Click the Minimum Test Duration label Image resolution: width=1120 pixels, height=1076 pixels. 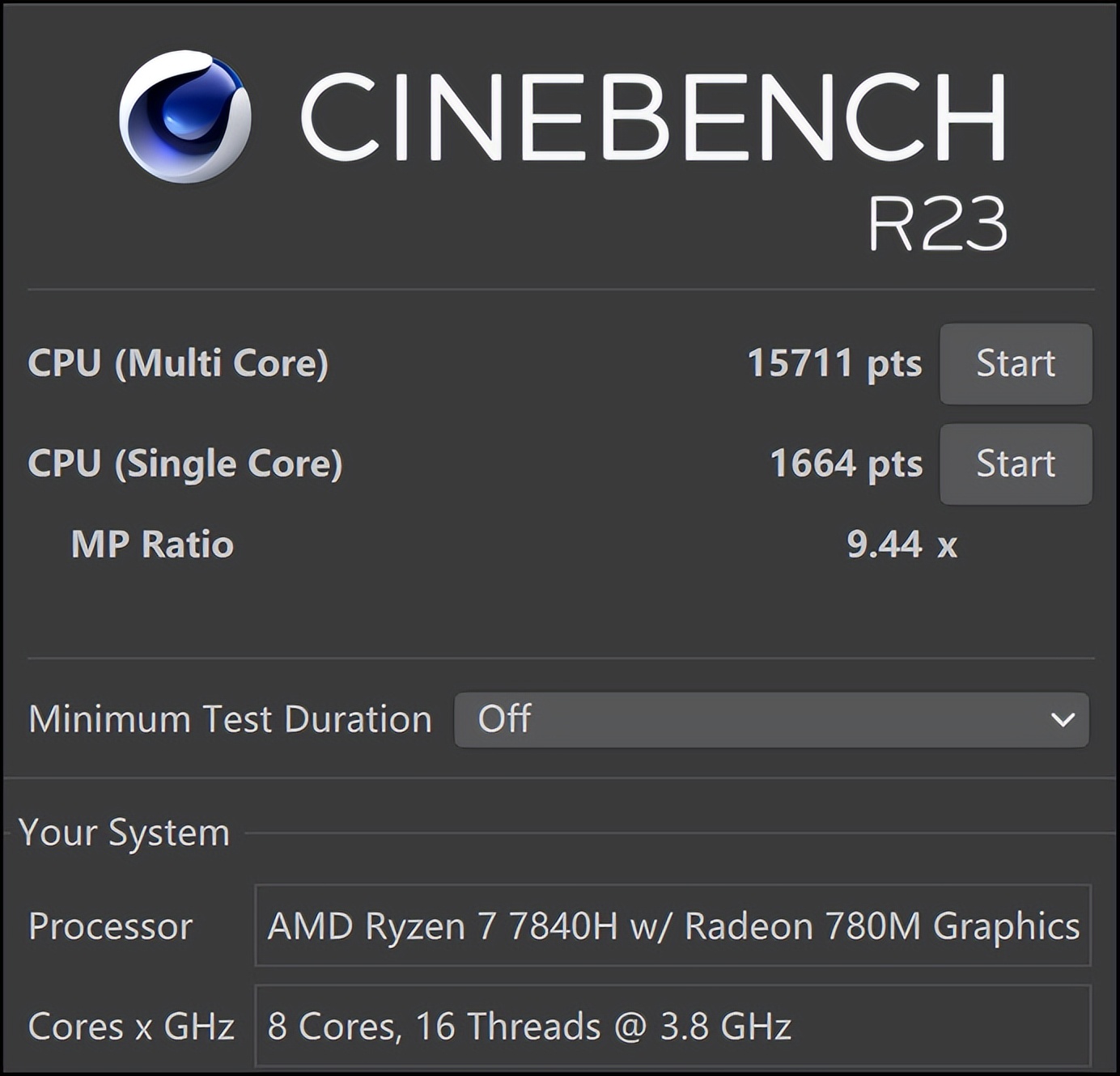click(x=230, y=719)
